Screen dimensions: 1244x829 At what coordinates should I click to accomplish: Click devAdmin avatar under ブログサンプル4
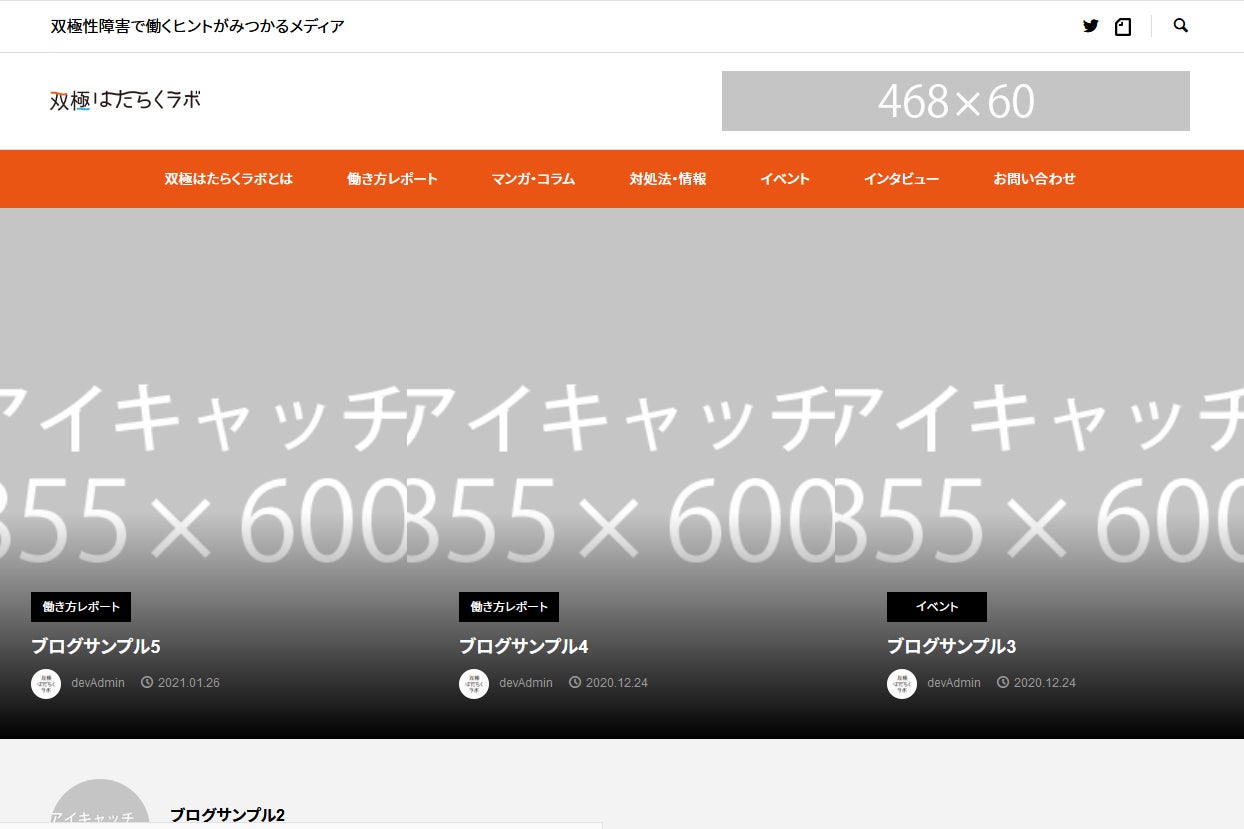pos(474,684)
